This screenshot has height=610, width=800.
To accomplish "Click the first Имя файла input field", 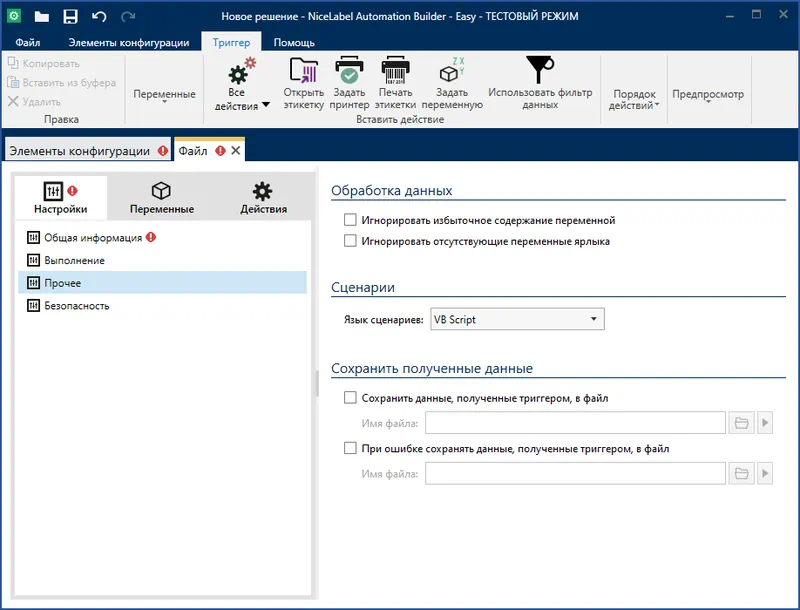I will pyautogui.click(x=575, y=423).
